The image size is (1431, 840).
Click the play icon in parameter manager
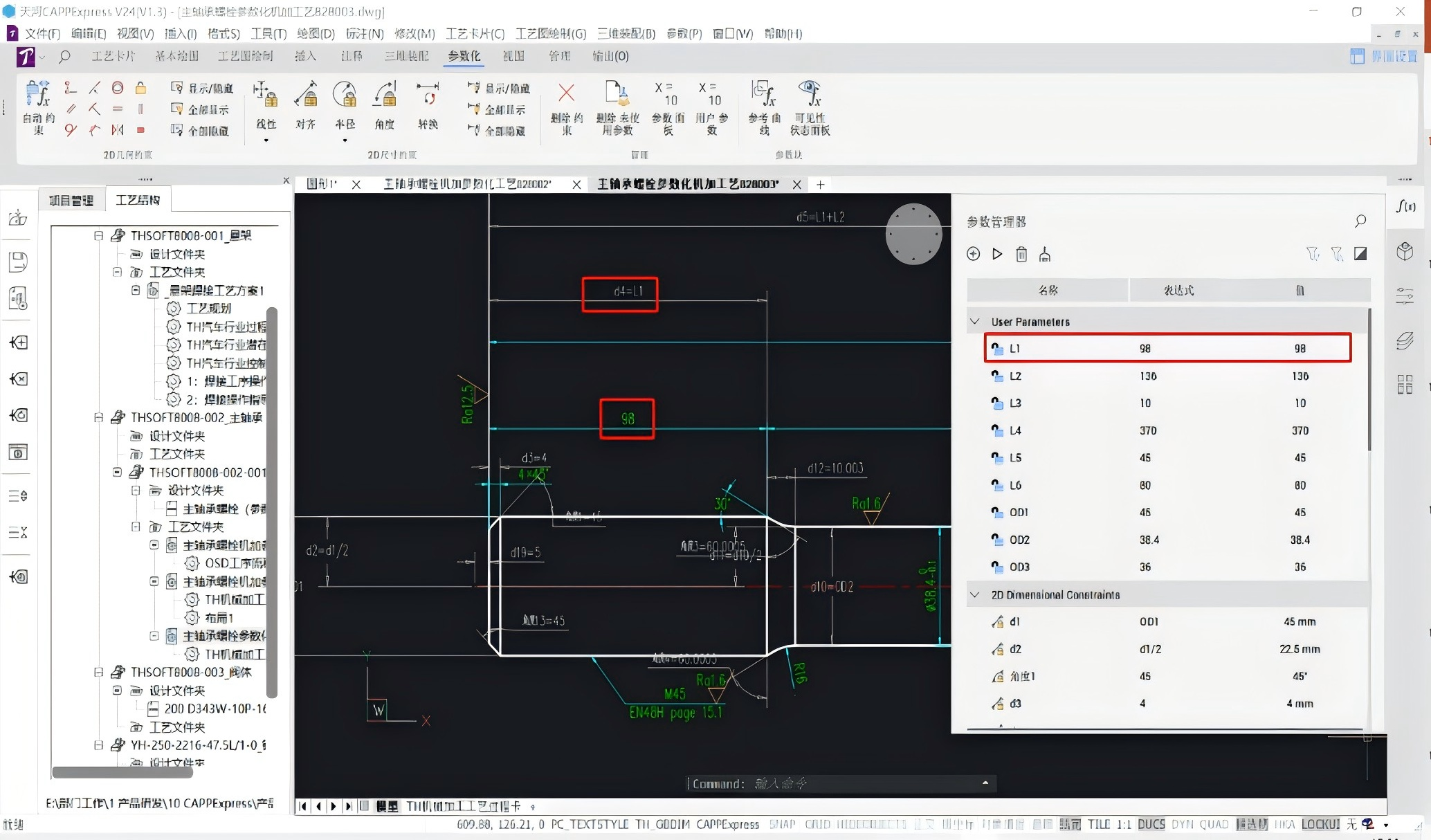click(x=997, y=254)
